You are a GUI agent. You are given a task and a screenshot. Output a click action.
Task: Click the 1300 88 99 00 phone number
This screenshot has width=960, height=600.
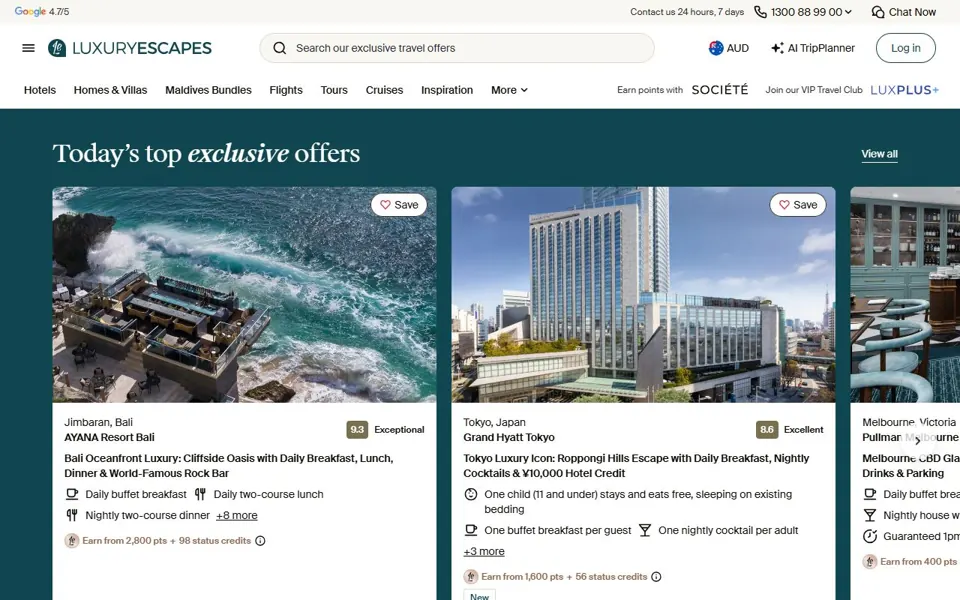click(x=806, y=12)
